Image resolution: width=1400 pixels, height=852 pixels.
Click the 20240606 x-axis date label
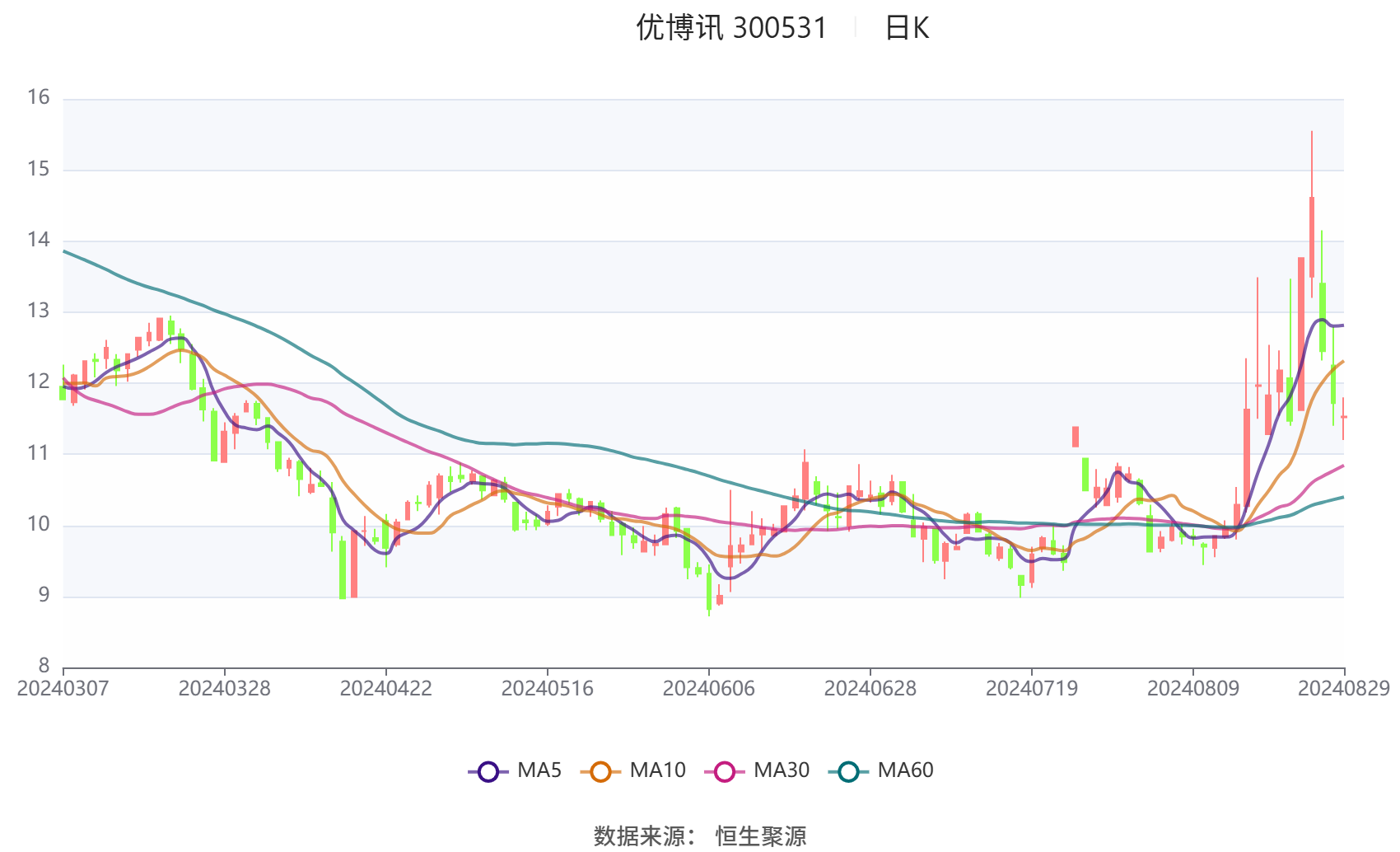point(708,689)
